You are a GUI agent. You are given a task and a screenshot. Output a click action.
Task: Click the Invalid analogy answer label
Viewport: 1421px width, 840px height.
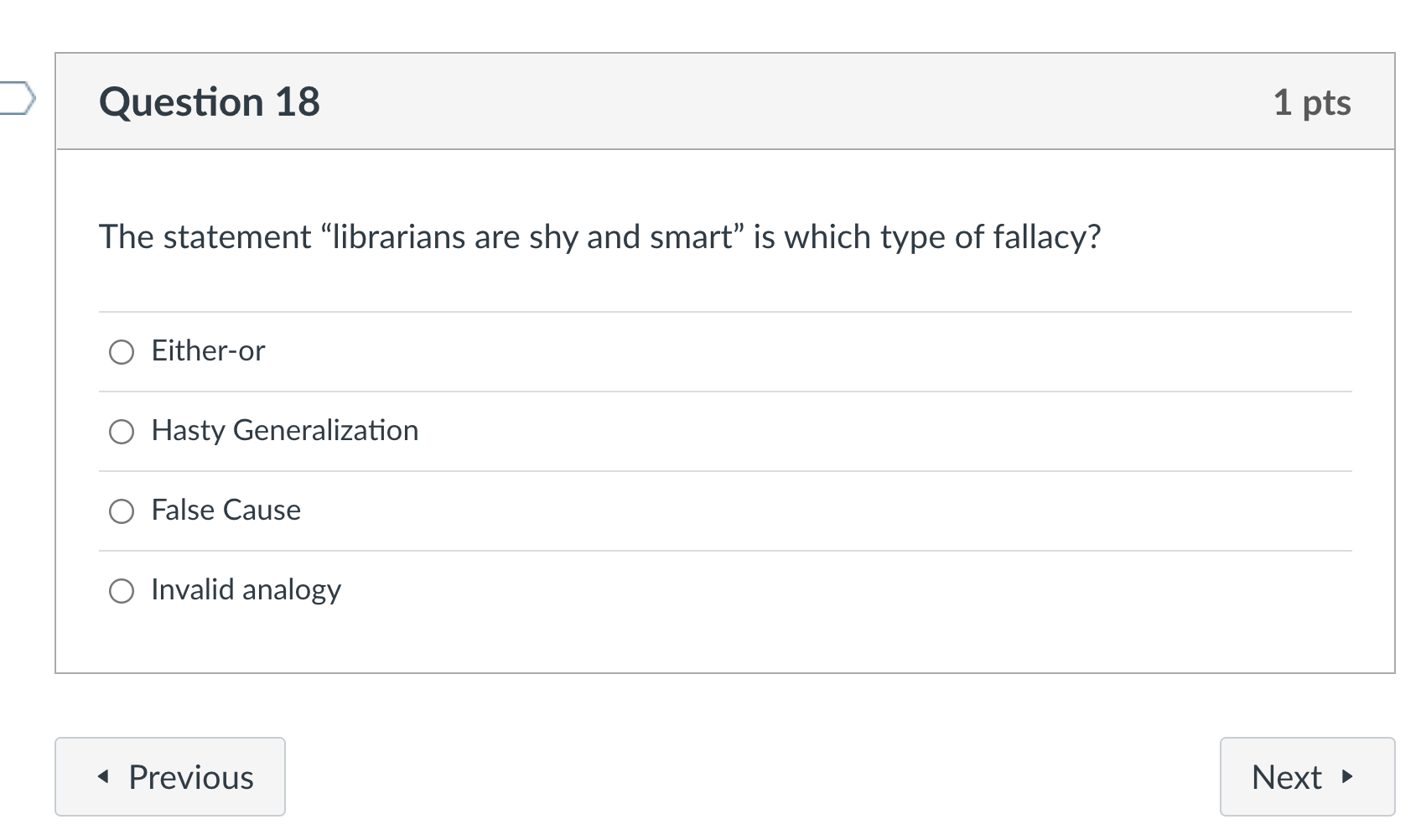point(245,589)
